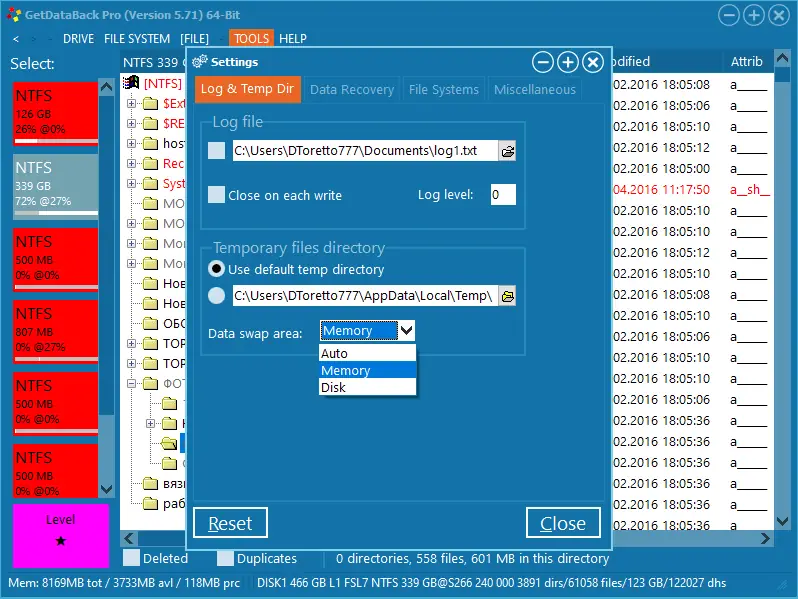Click the Attrib column header

coord(746,62)
